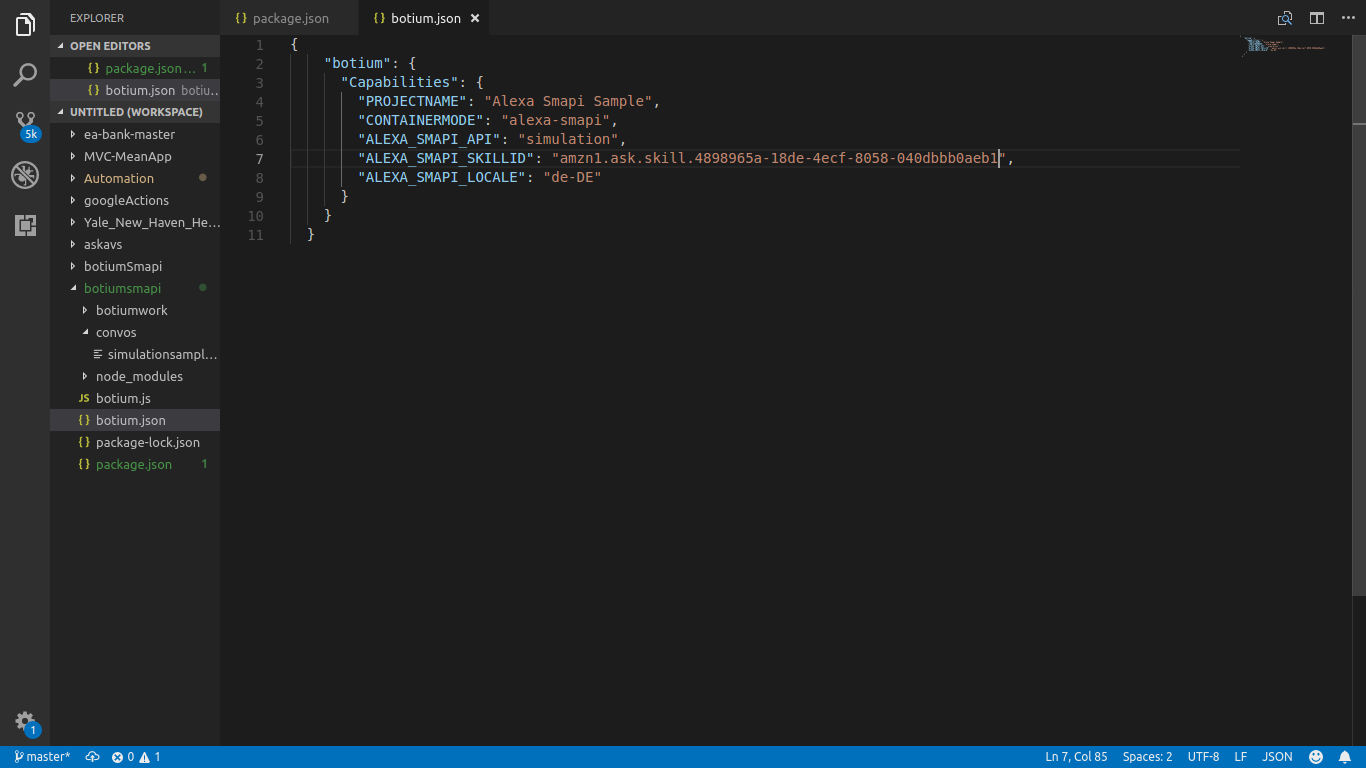Viewport: 1366px width, 768px height.
Task: Collapse the OPEN EDITORS section
Action: [109, 45]
